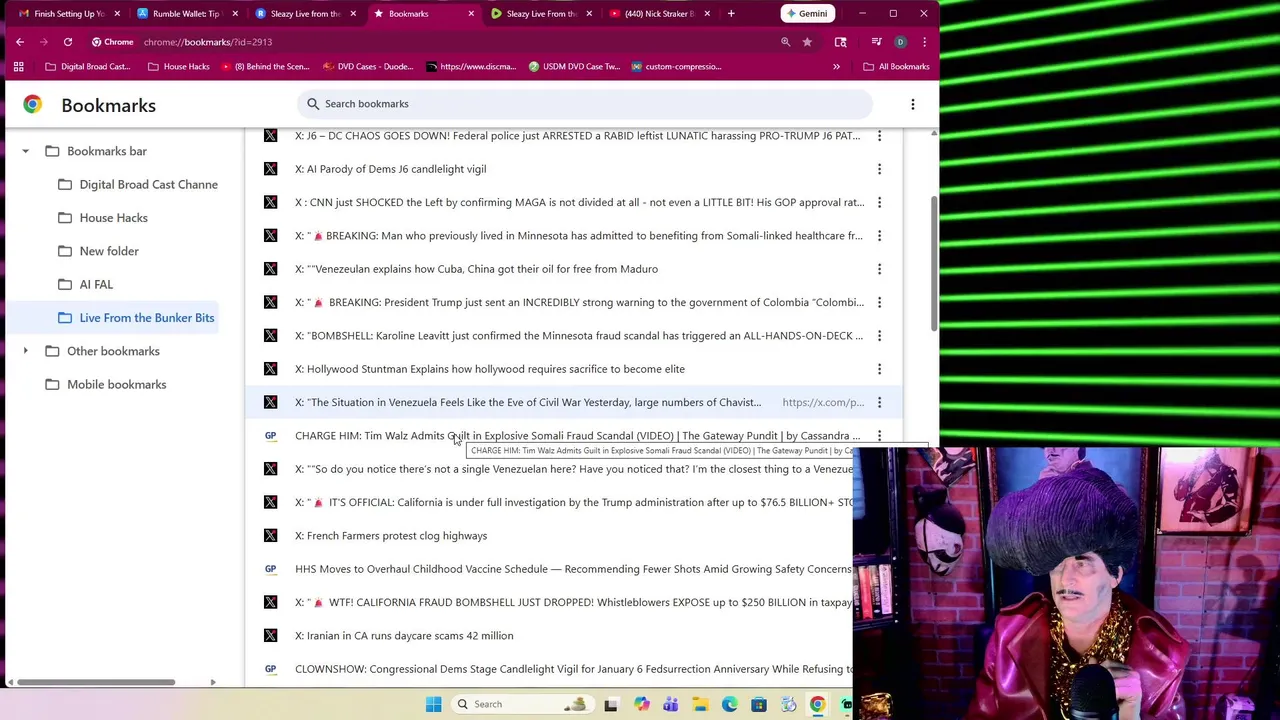The height and width of the screenshot is (720, 1280).
Task: Select the CLOWNSHOW Congressional Dems bookmark
Action: 573,669
